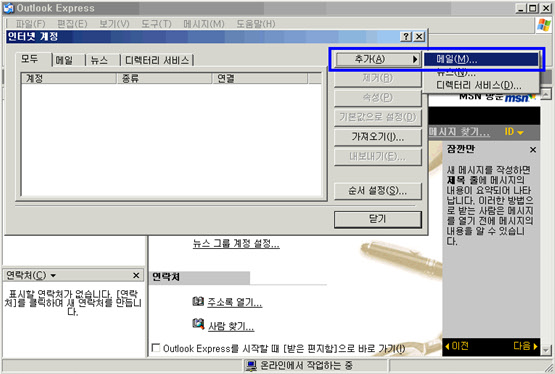Click the Outlook Express title bar icon
The width and height of the screenshot is (555, 374).
pos(8,8)
